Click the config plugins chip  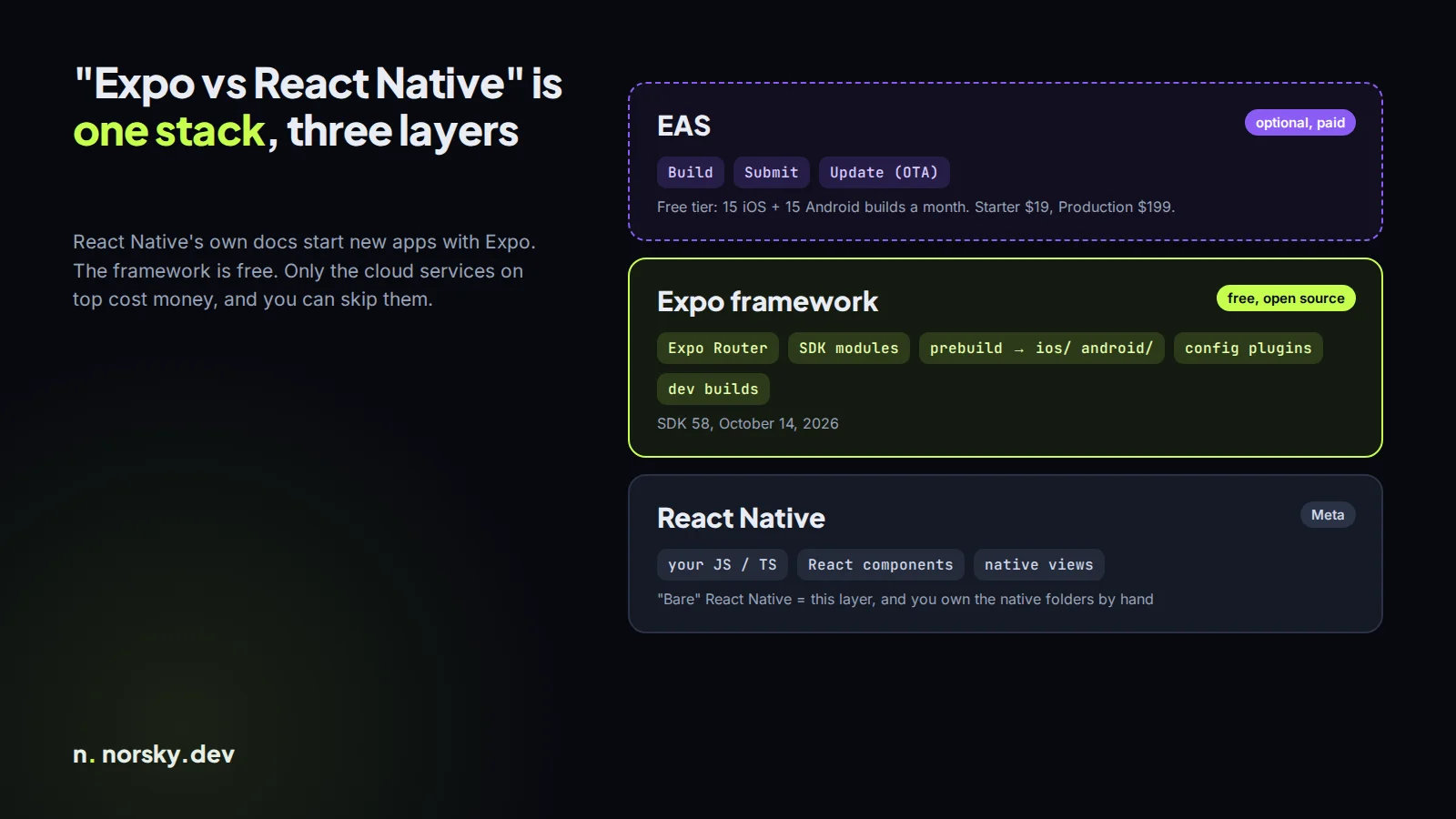[1249, 349]
